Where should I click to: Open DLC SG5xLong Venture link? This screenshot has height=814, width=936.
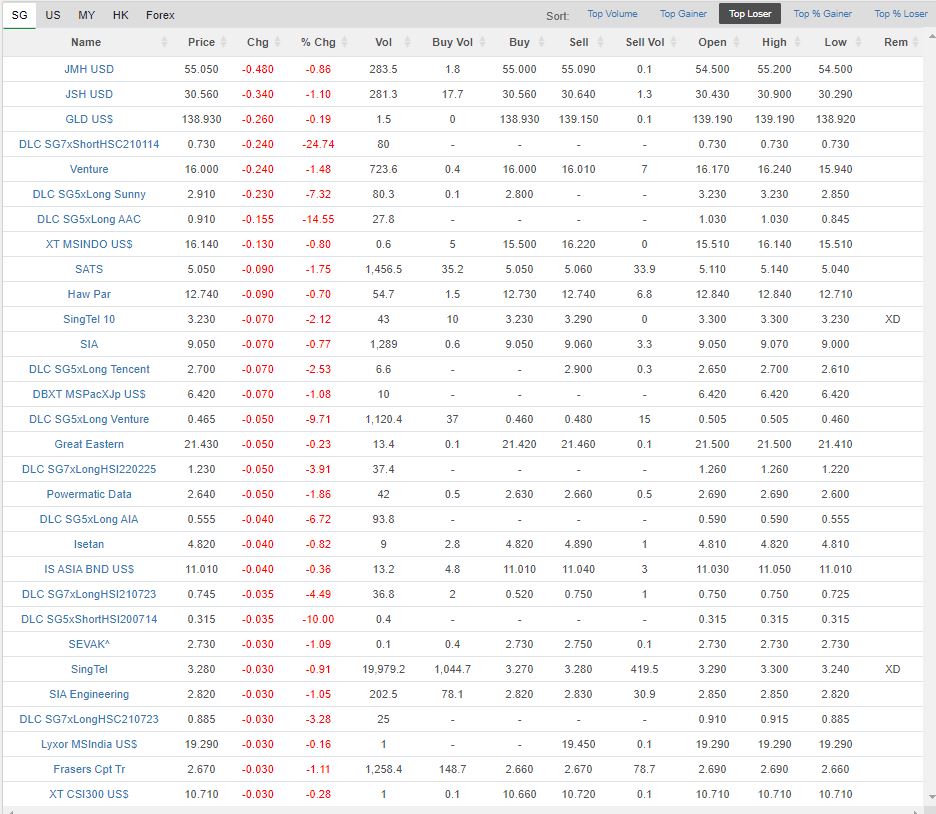tap(89, 420)
